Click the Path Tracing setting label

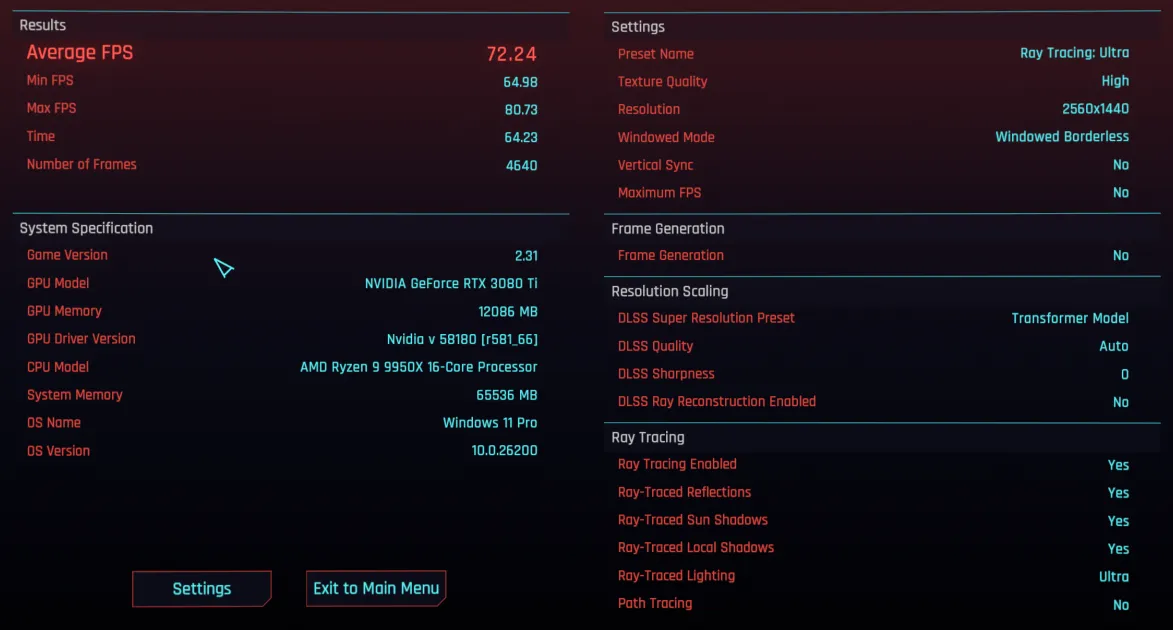[654, 603]
